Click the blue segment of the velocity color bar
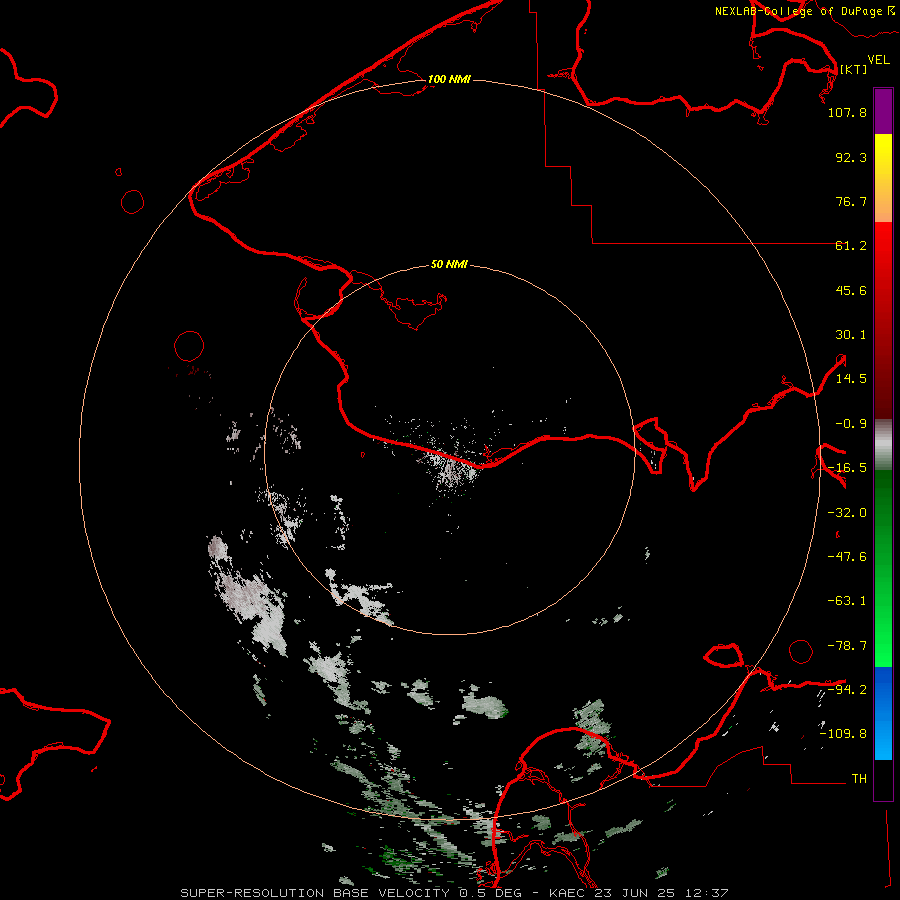The width and height of the screenshot is (900, 900). tap(883, 713)
